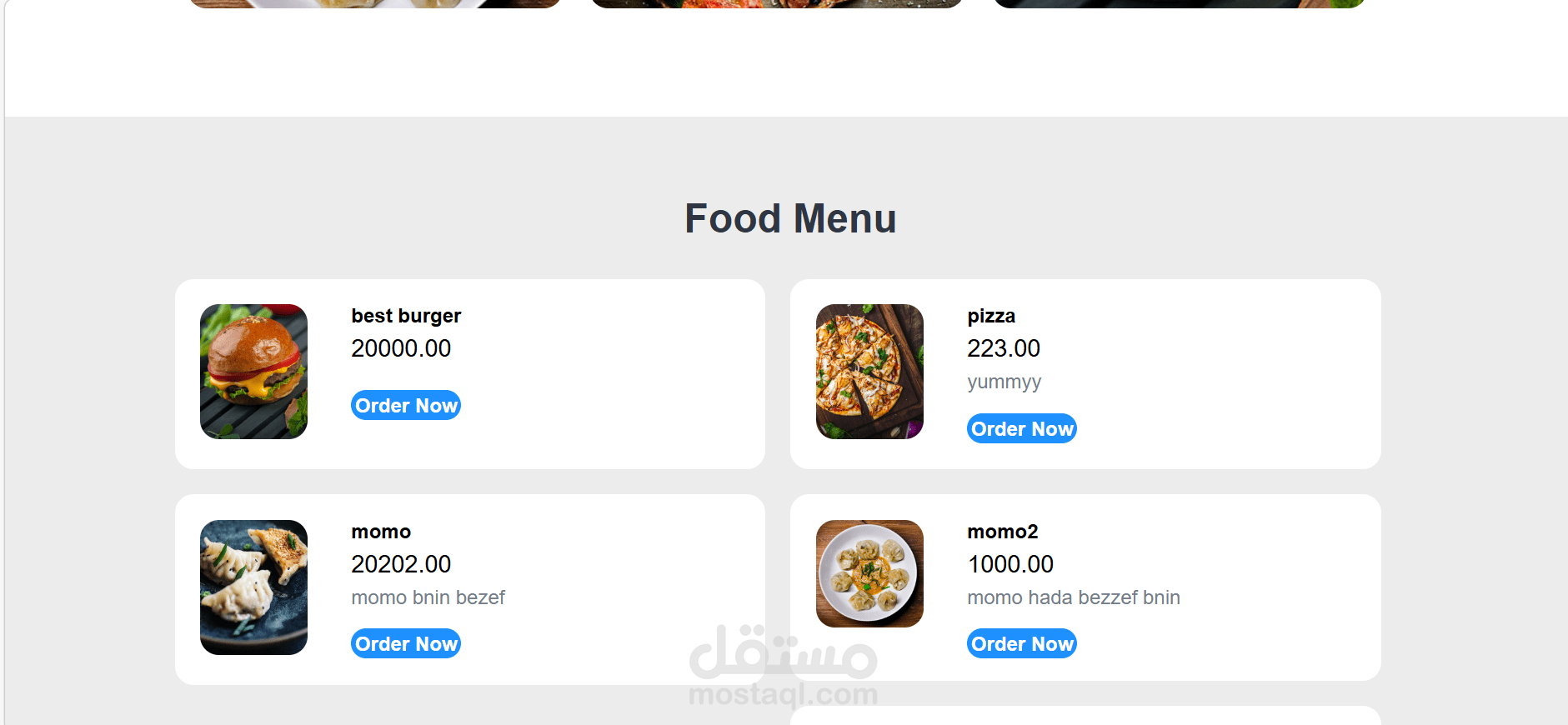Open the momo dumplings photo
Screen dimensions: 1568x725
tap(253, 587)
